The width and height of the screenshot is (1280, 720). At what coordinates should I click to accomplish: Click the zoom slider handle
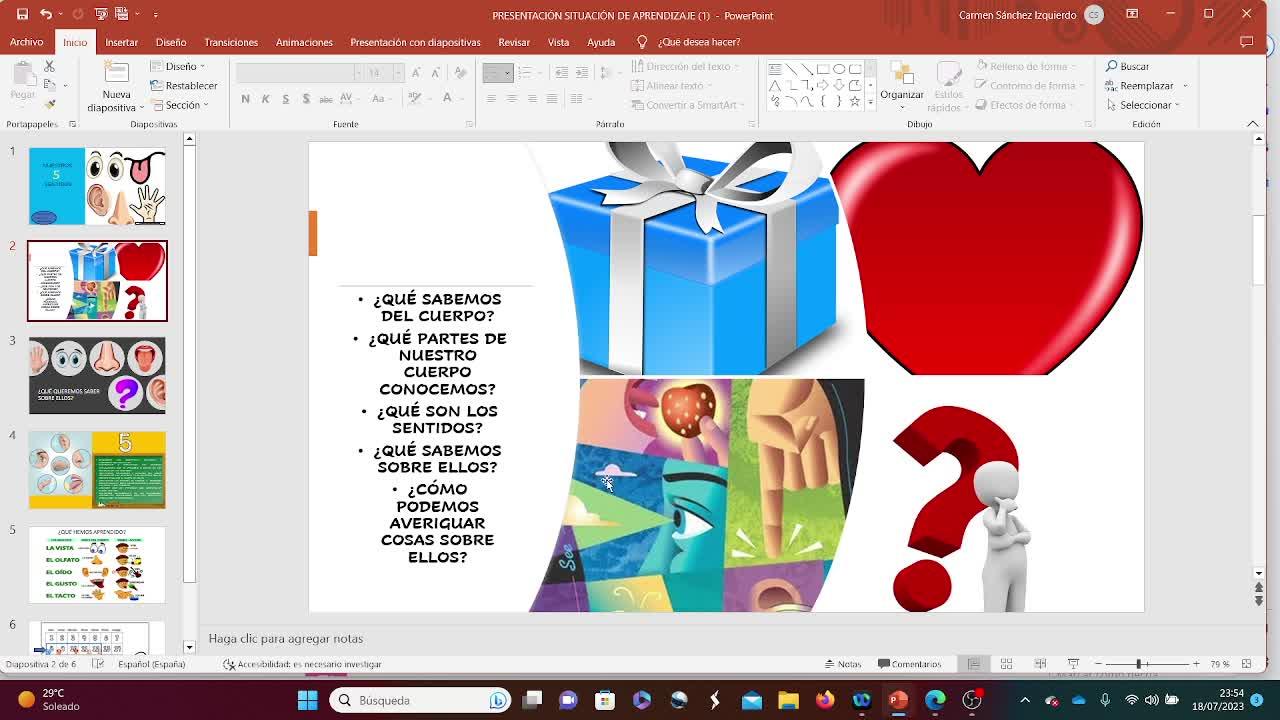[x=1138, y=664]
